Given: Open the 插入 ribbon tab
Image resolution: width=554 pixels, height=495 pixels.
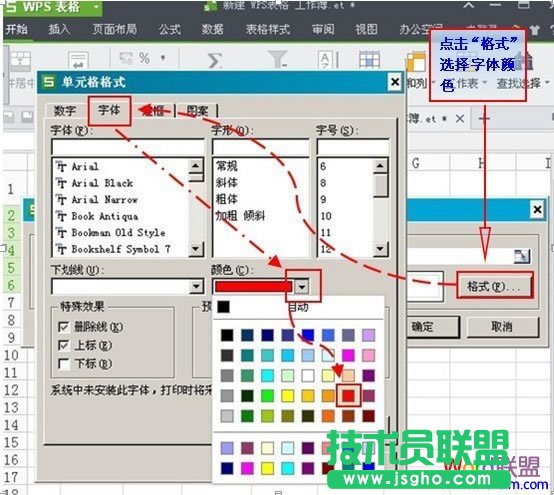Looking at the screenshot, I should click(59, 29).
